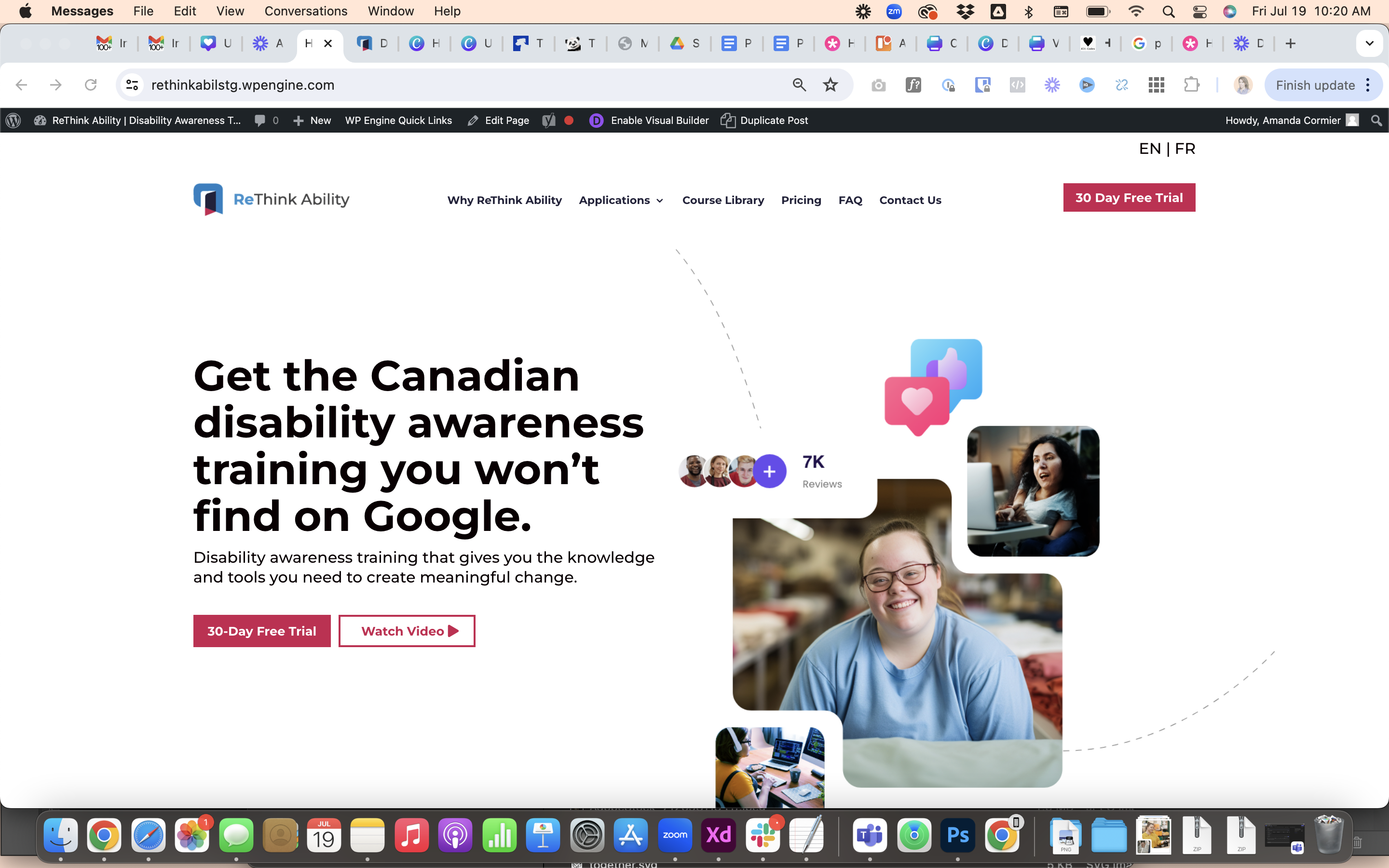1389x868 pixels.
Task: Bookmark the page using the star icon
Action: click(831, 84)
